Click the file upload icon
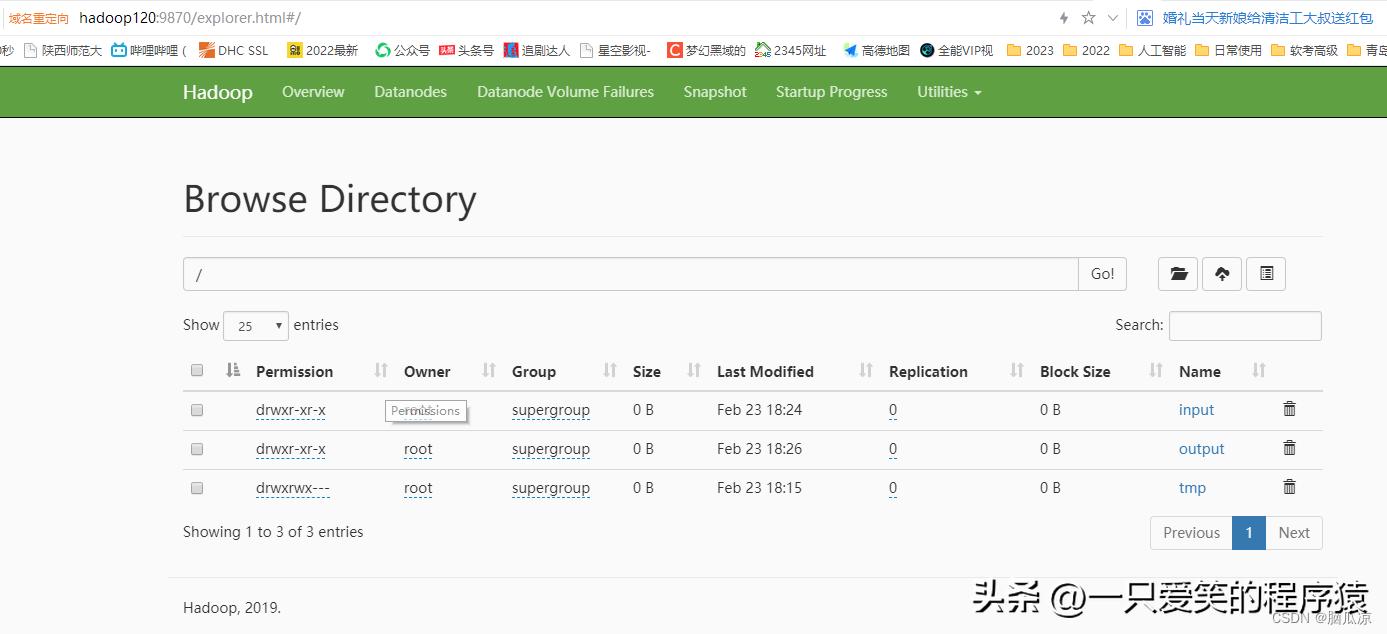The width and height of the screenshot is (1387, 634). coord(1221,273)
